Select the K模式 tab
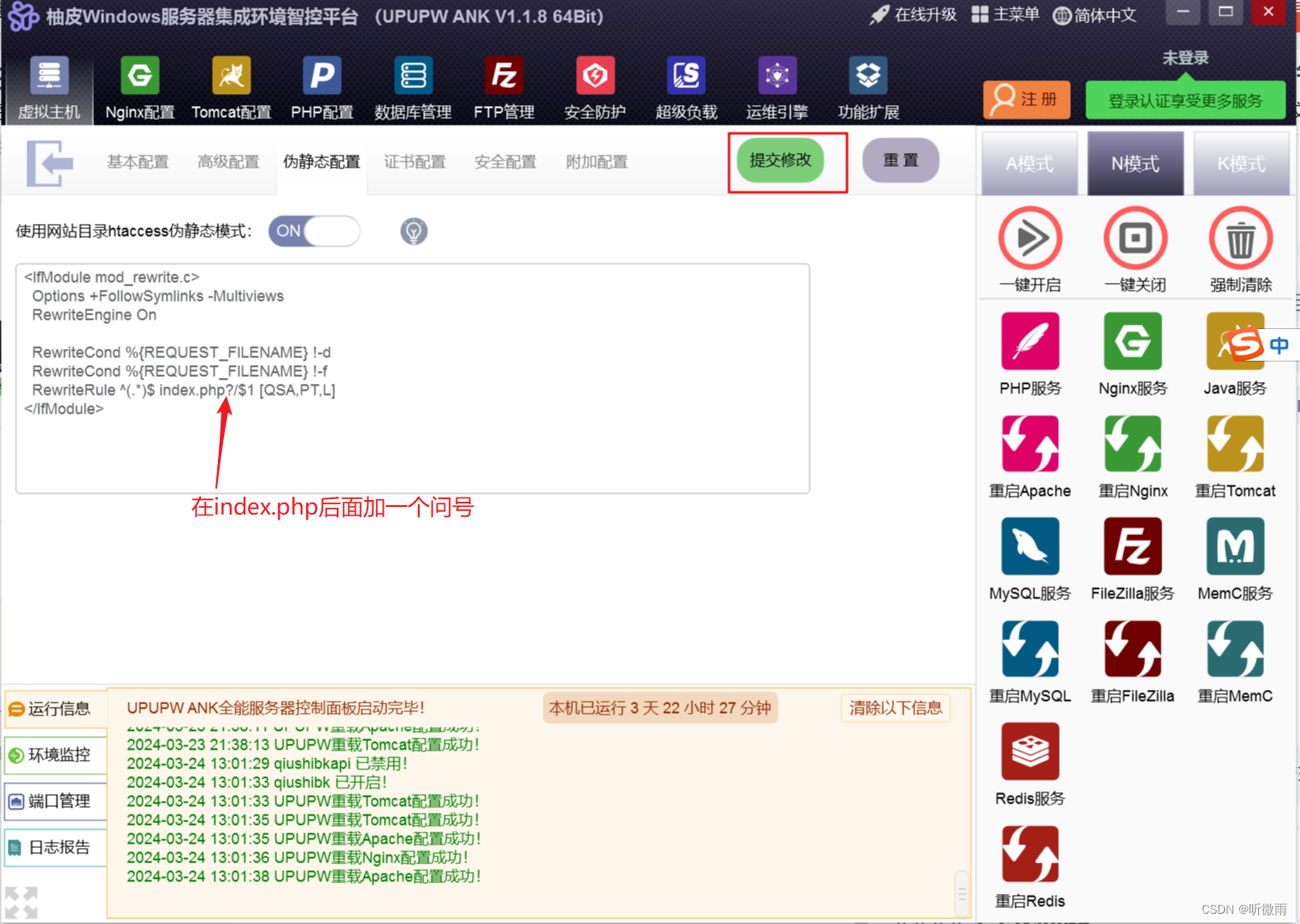 (x=1241, y=164)
